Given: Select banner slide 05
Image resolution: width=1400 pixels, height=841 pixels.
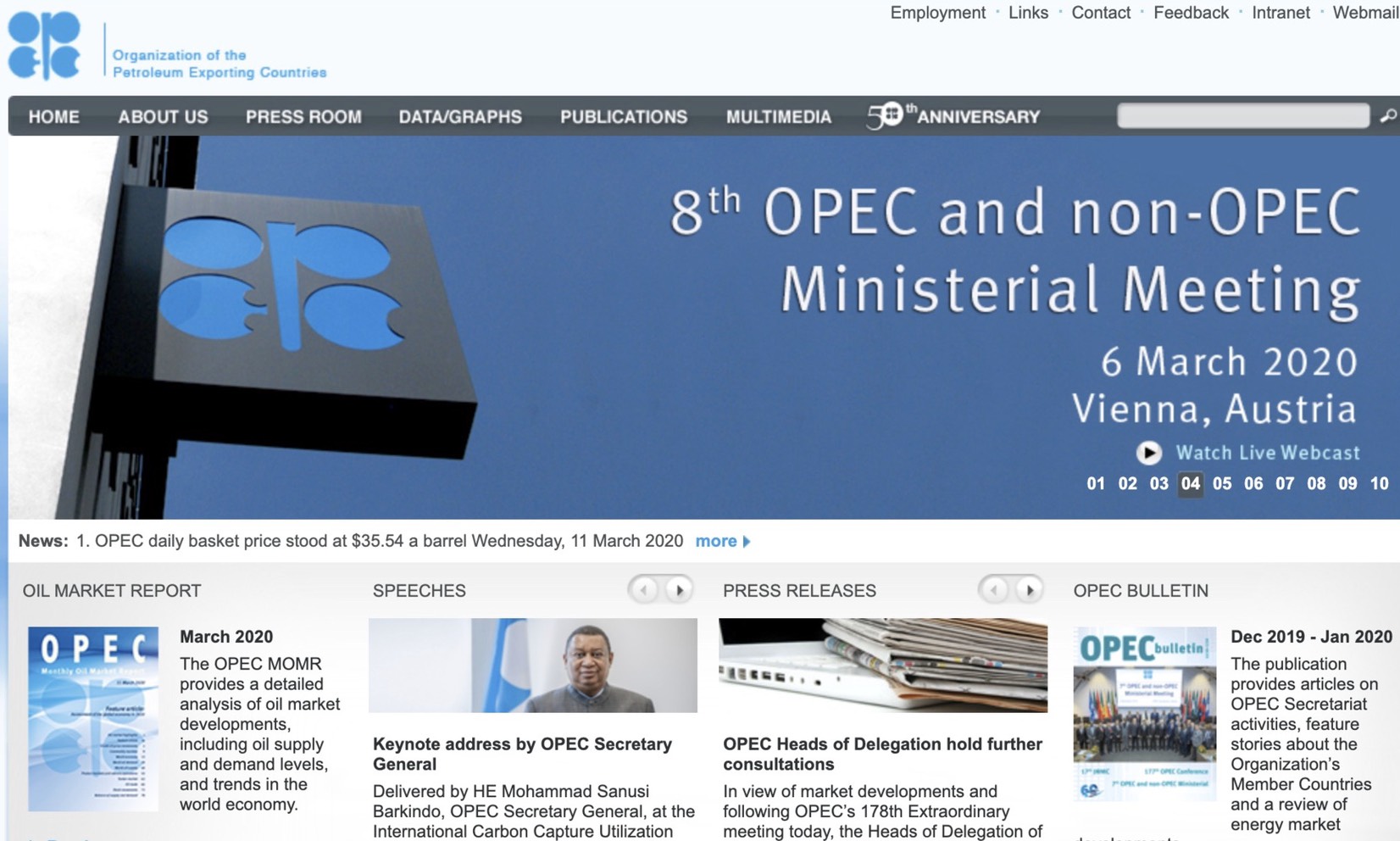Looking at the screenshot, I should click(x=1222, y=483).
